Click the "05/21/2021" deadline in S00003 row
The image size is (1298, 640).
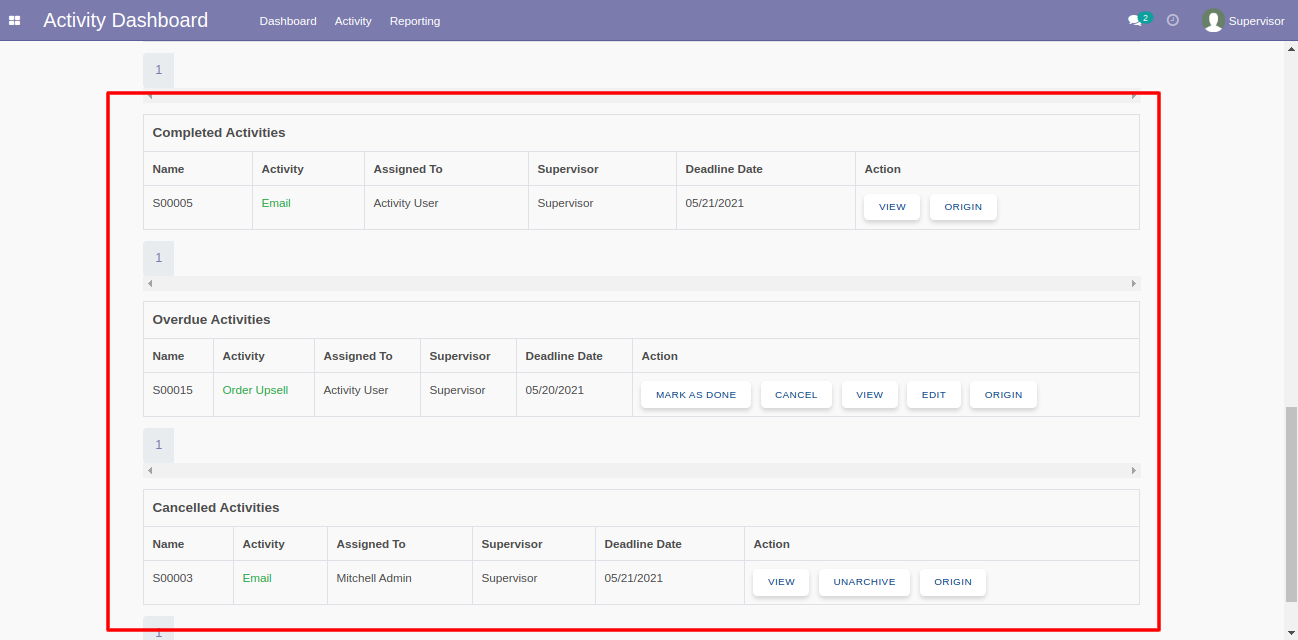tap(634, 578)
